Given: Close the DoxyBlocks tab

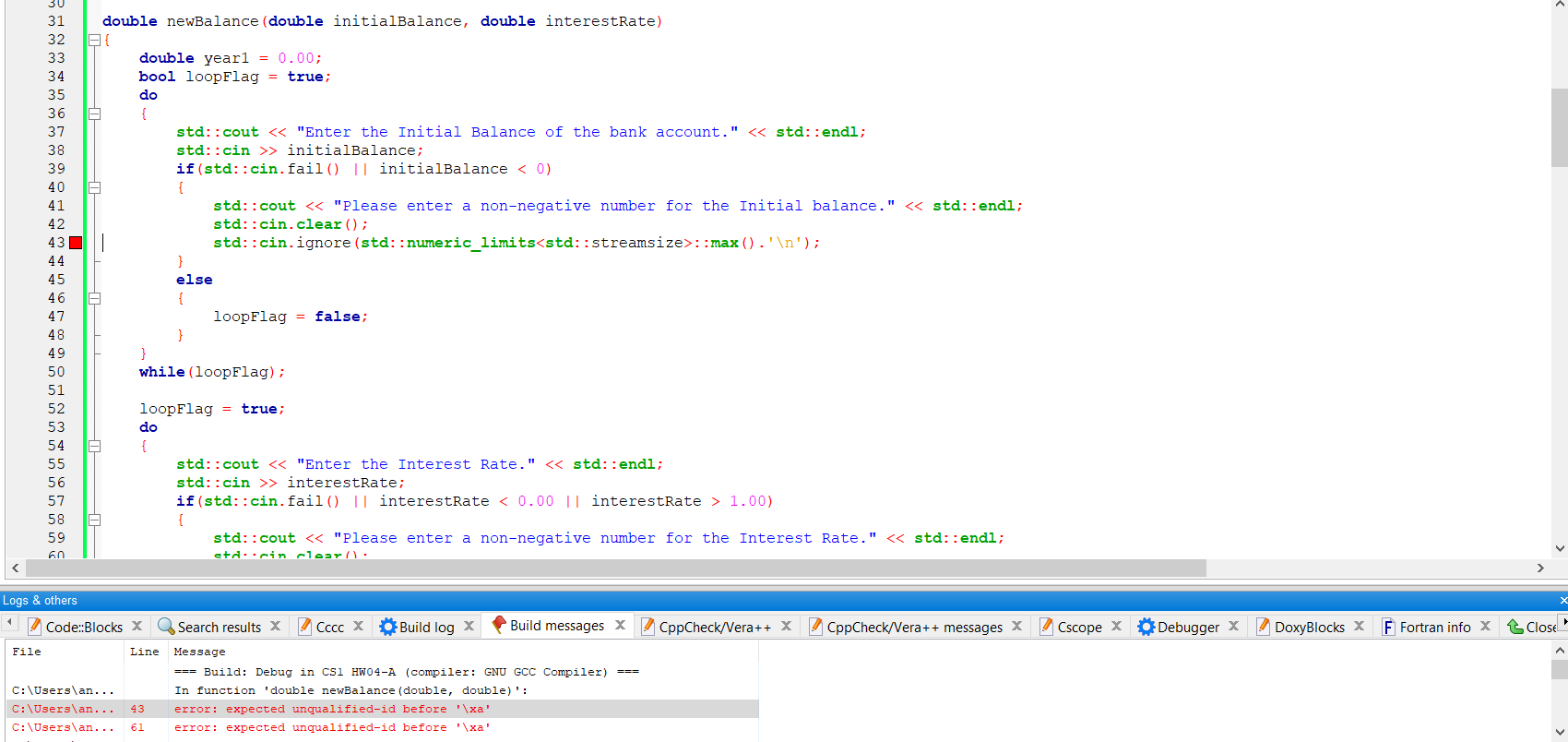Looking at the screenshot, I should click(x=1360, y=626).
